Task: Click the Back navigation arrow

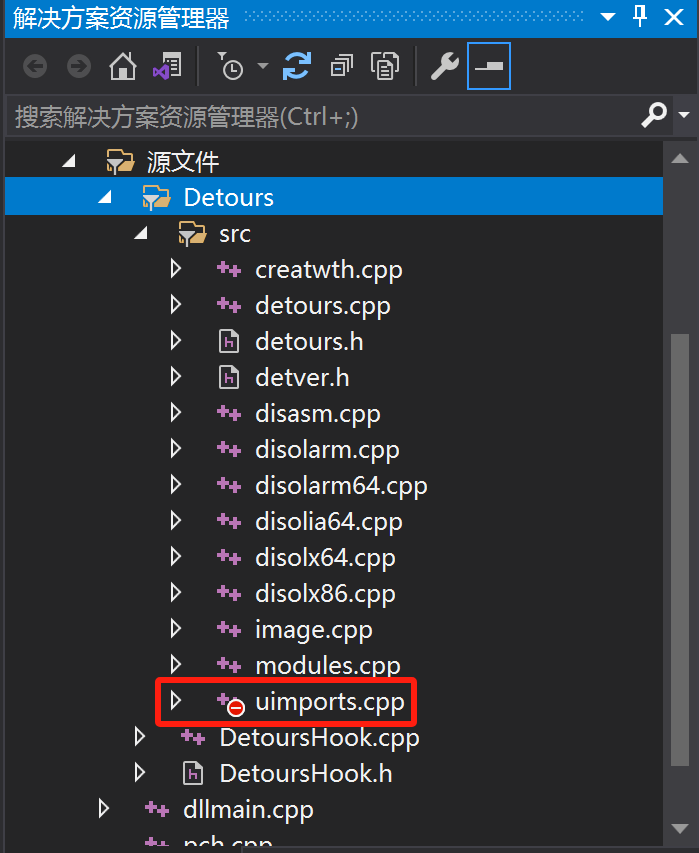Action: point(35,66)
